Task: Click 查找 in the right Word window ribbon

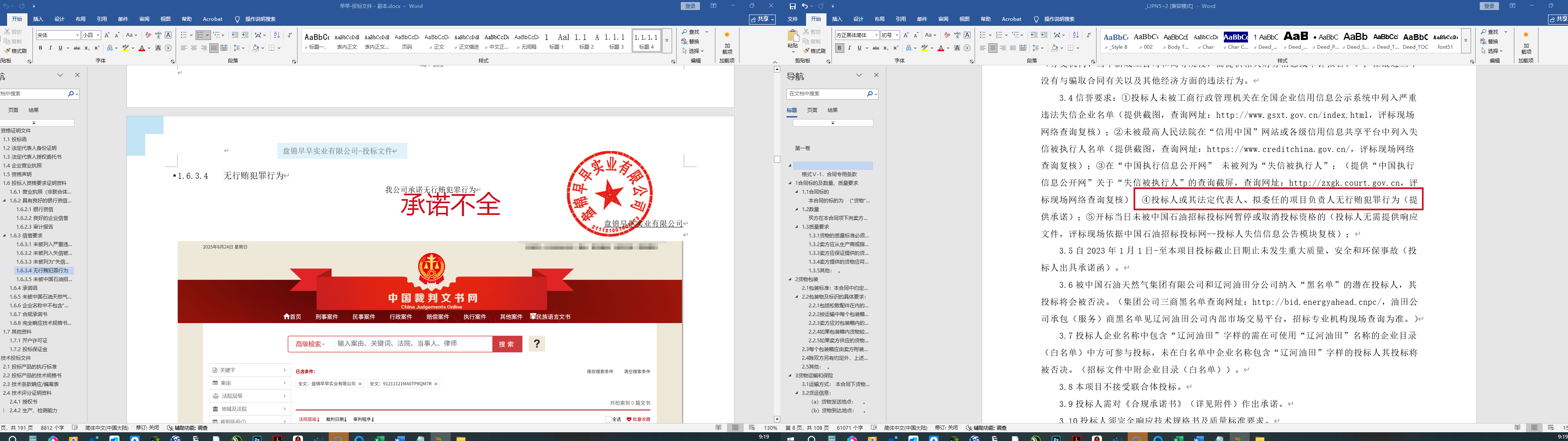Action: (1489, 32)
